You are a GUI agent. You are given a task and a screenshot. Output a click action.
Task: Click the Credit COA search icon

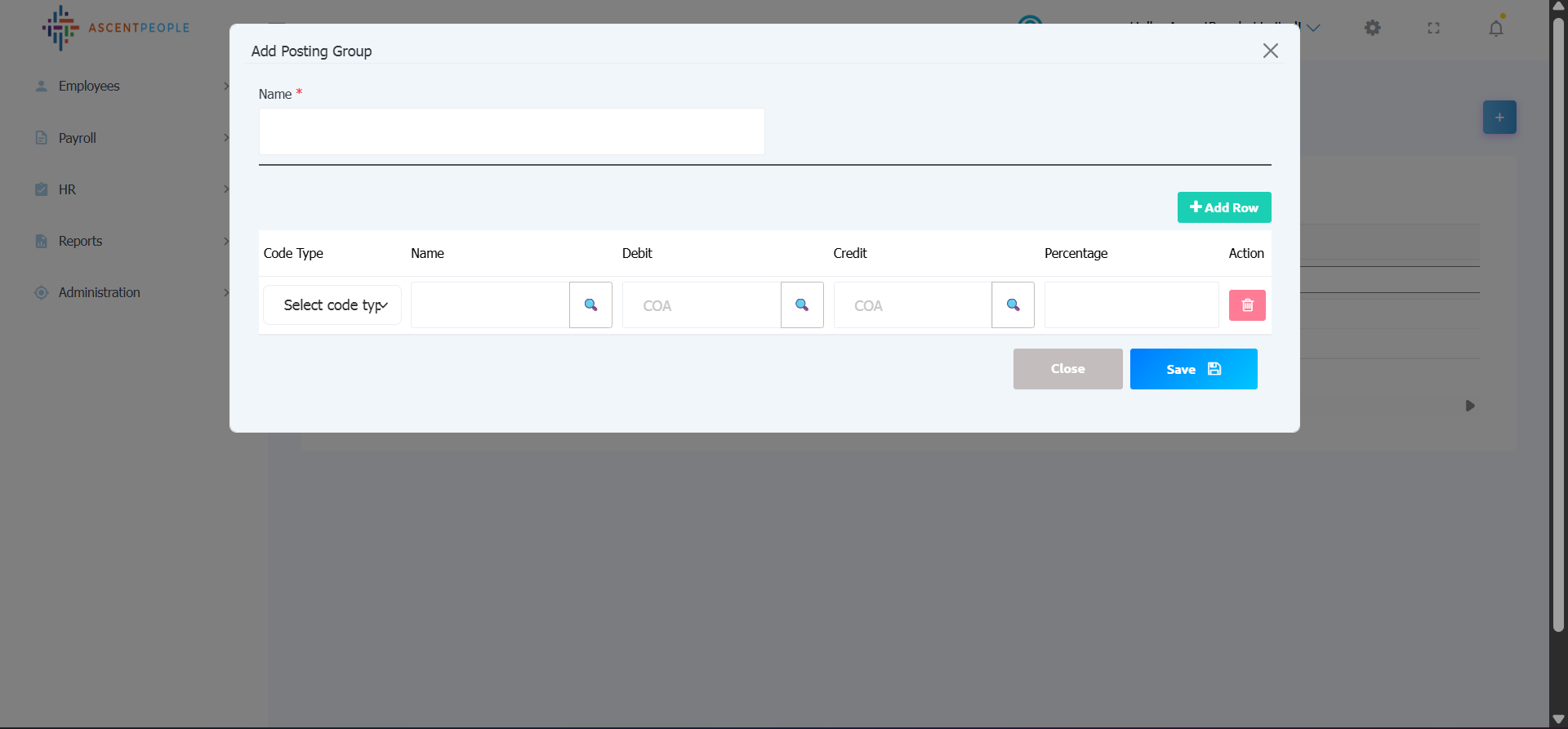coord(1013,305)
